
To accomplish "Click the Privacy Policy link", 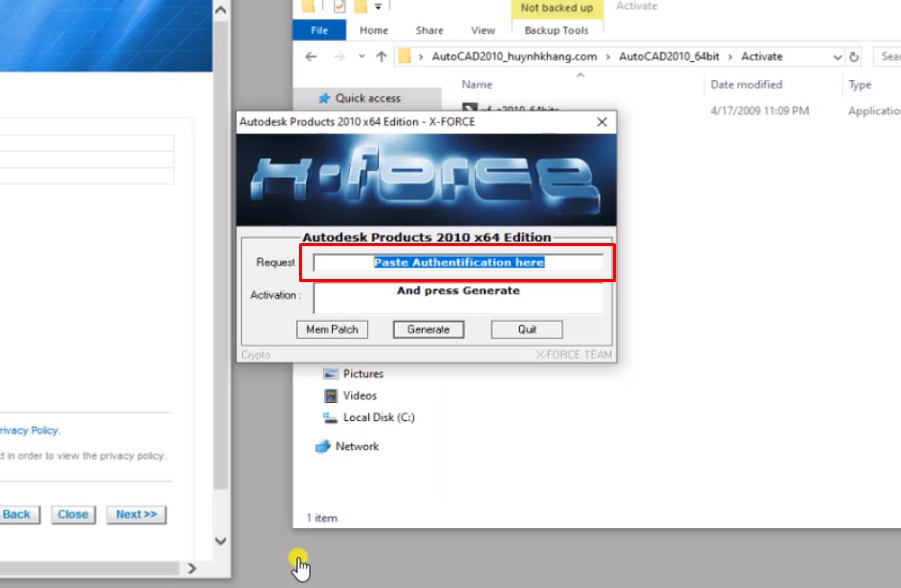I will (x=27, y=430).
